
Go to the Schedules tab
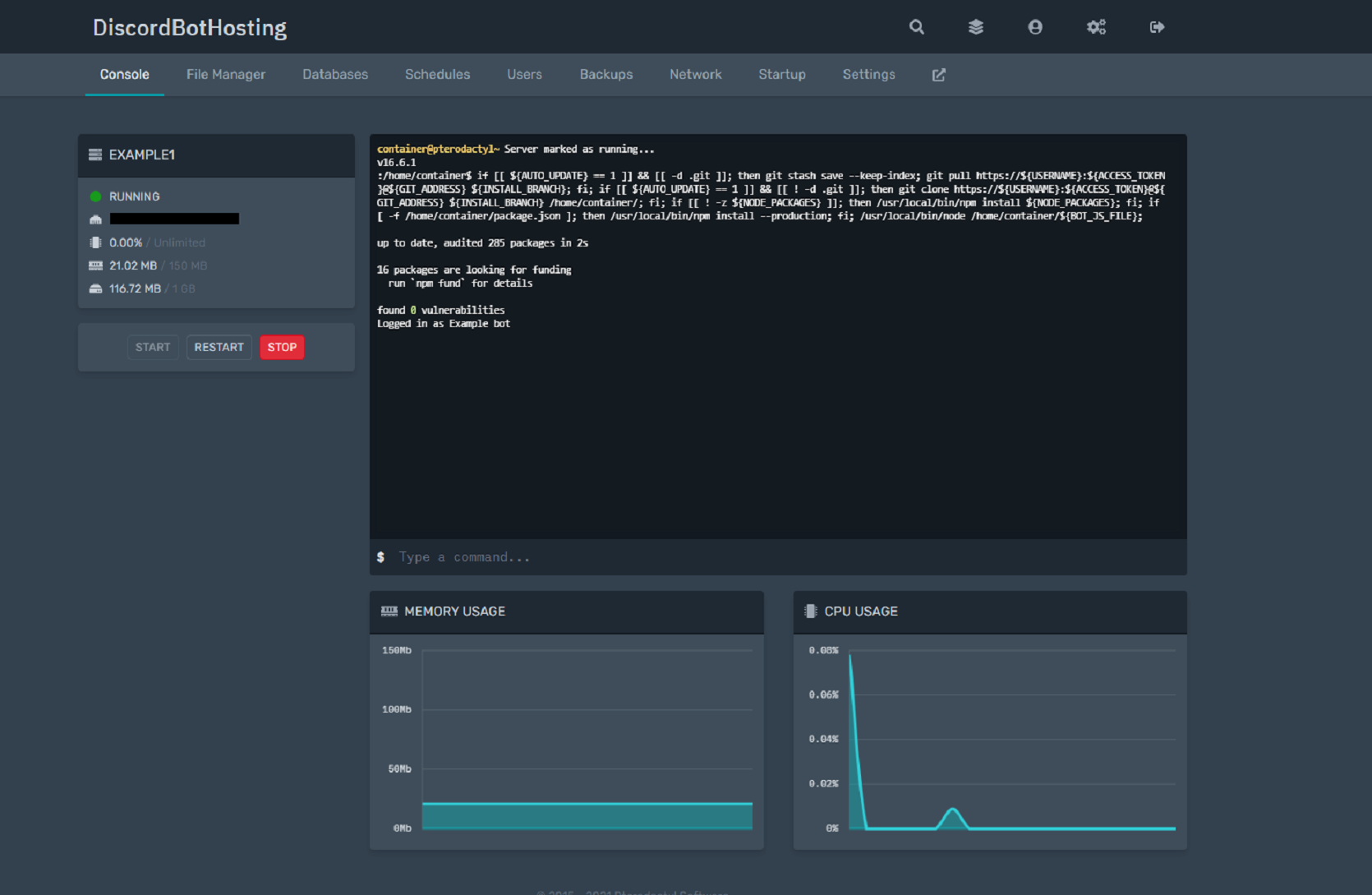(437, 75)
